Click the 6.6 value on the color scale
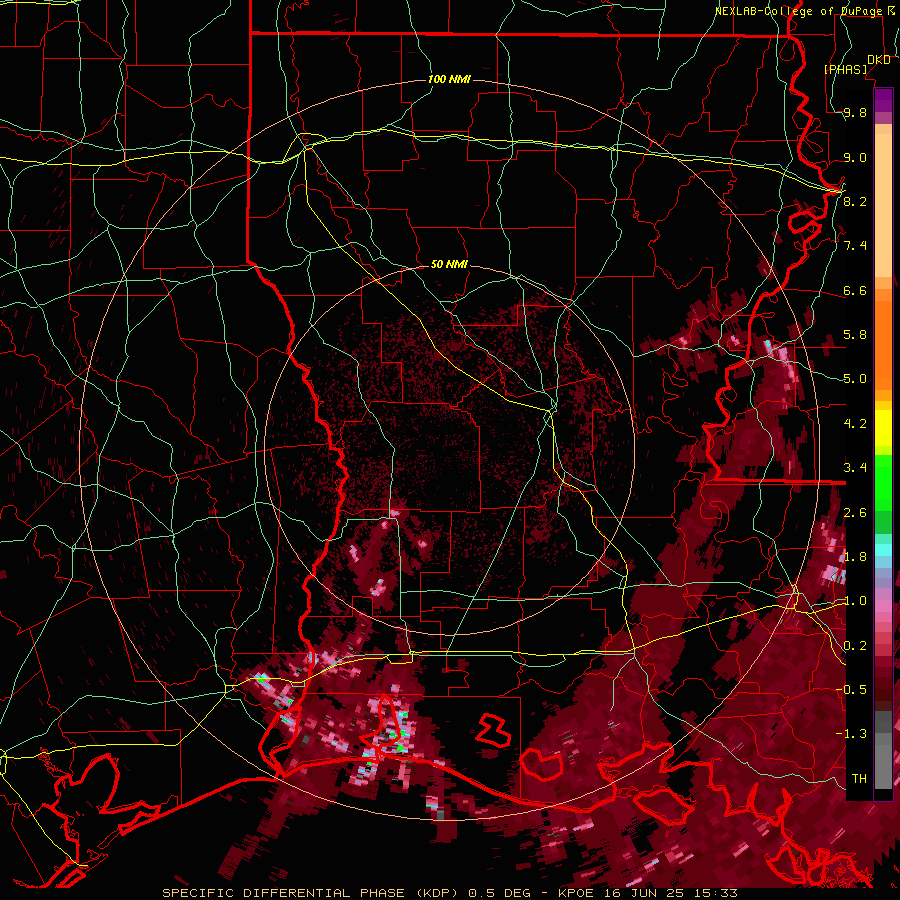 (855, 291)
